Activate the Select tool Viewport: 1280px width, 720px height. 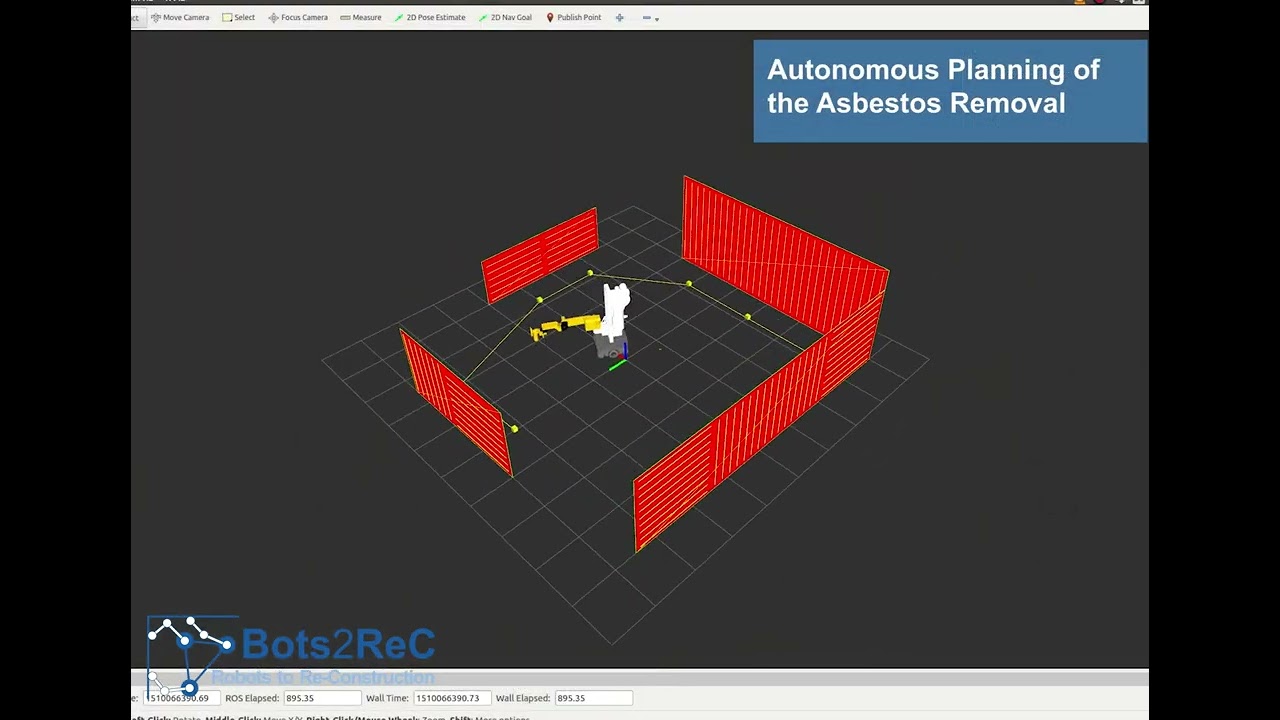pos(239,17)
